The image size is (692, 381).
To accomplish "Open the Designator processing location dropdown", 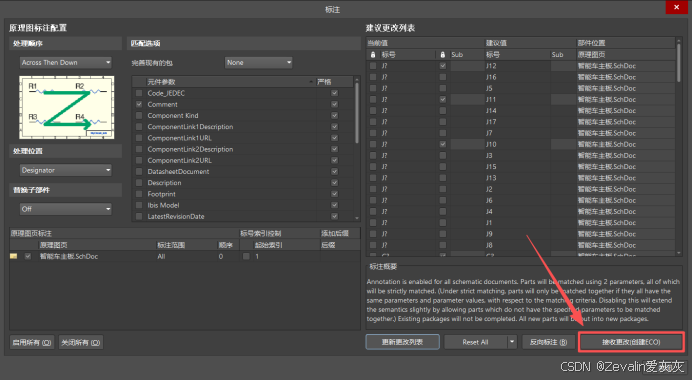I will [x=66, y=170].
